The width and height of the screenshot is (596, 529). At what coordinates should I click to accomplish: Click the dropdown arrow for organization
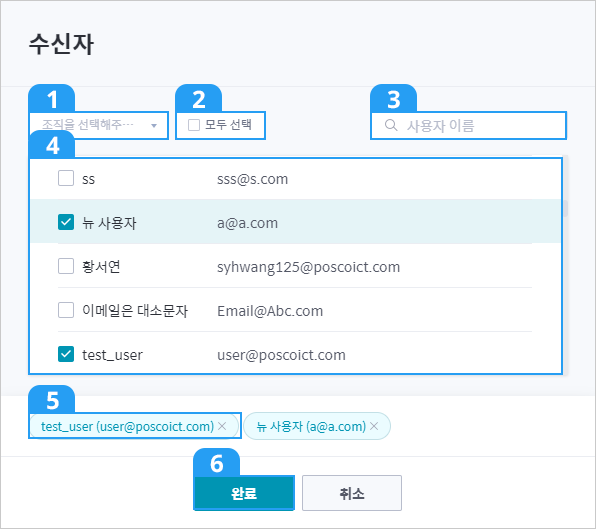tap(154, 126)
